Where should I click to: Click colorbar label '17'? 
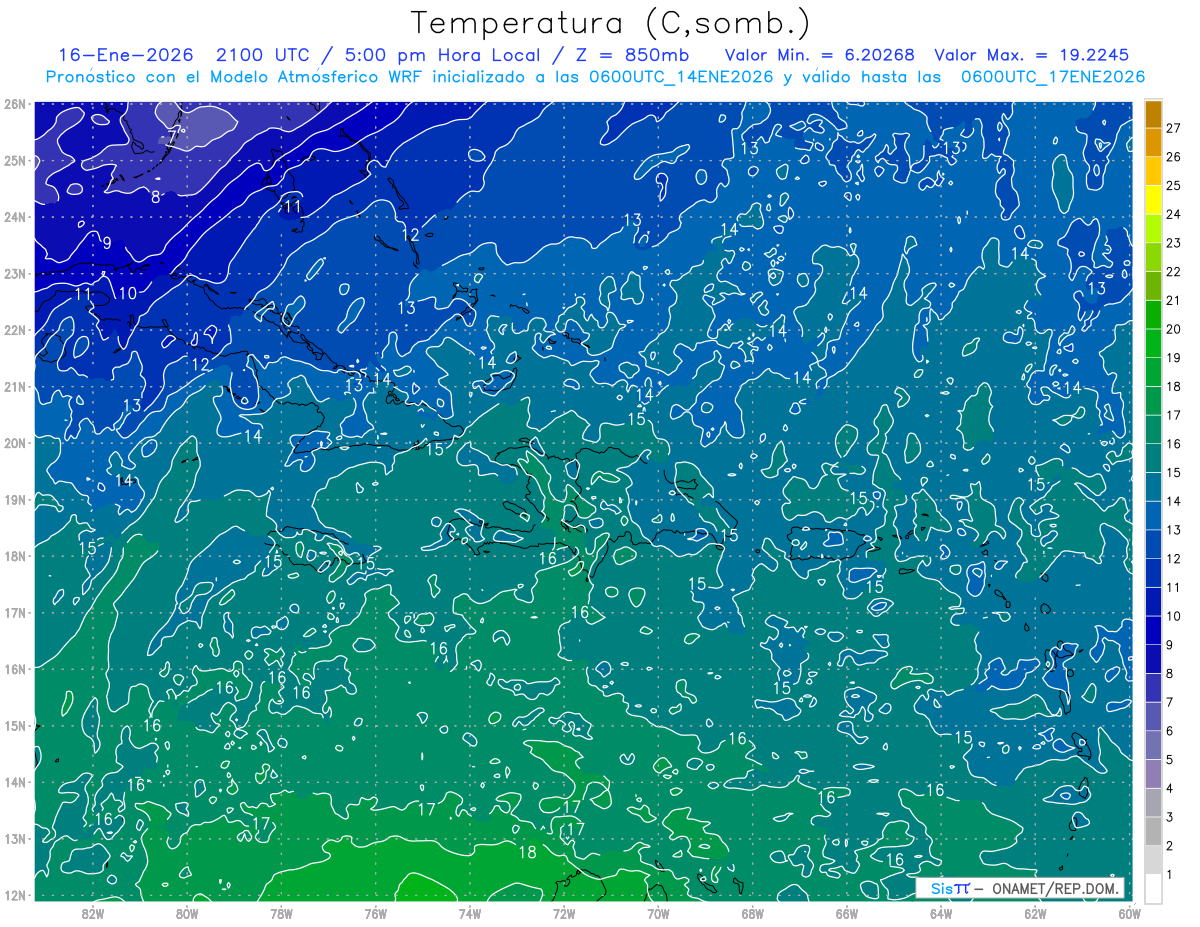tap(1173, 415)
